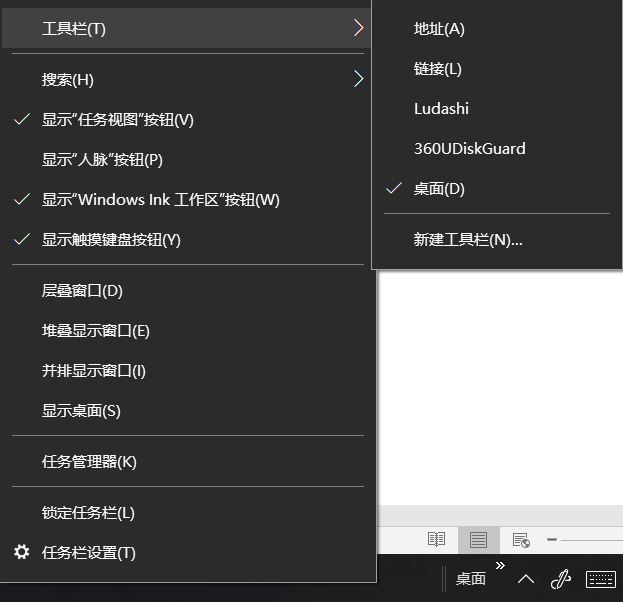The image size is (623, 602).
Task: Click the 桌面 toolbar label on taskbar
Action: (471, 579)
